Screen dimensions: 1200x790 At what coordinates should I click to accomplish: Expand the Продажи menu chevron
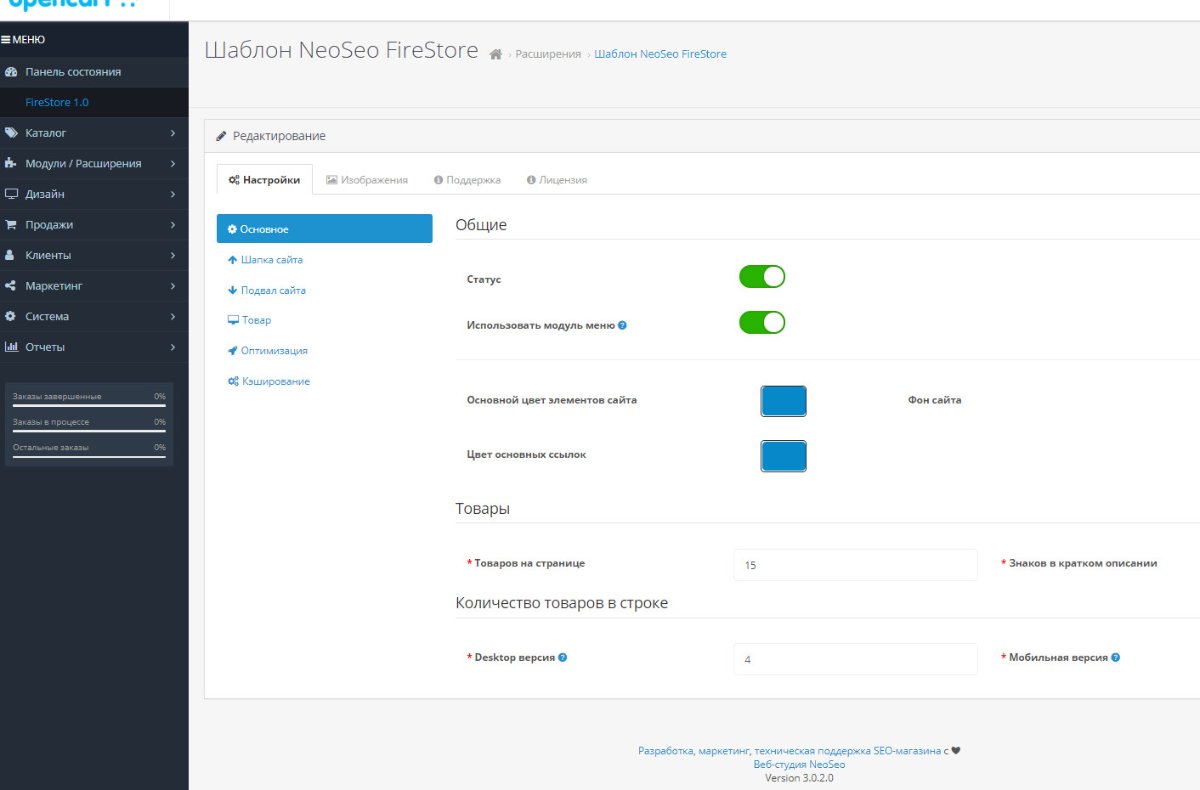172,224
